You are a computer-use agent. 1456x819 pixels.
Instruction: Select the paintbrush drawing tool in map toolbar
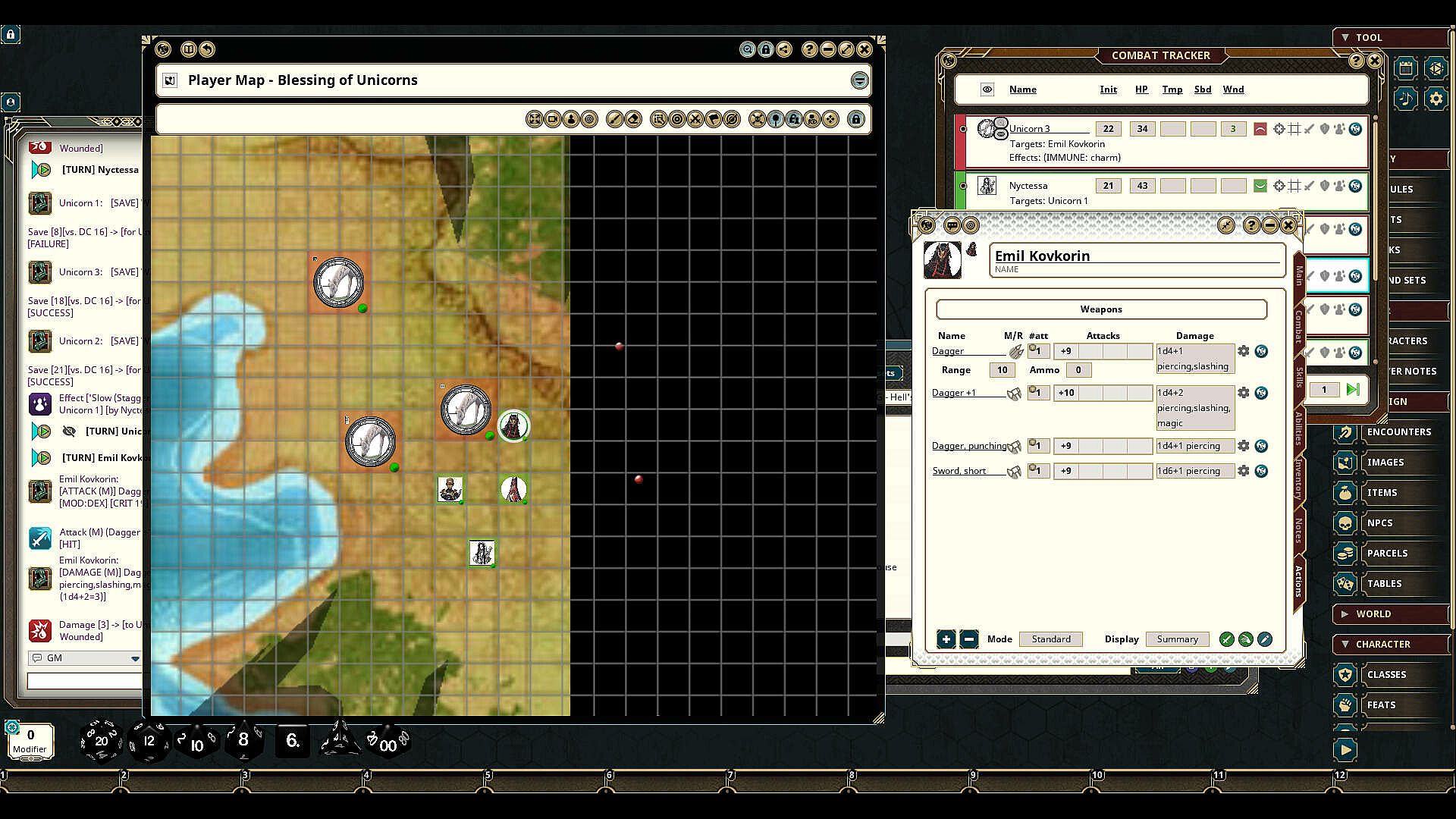click(615, 119)
